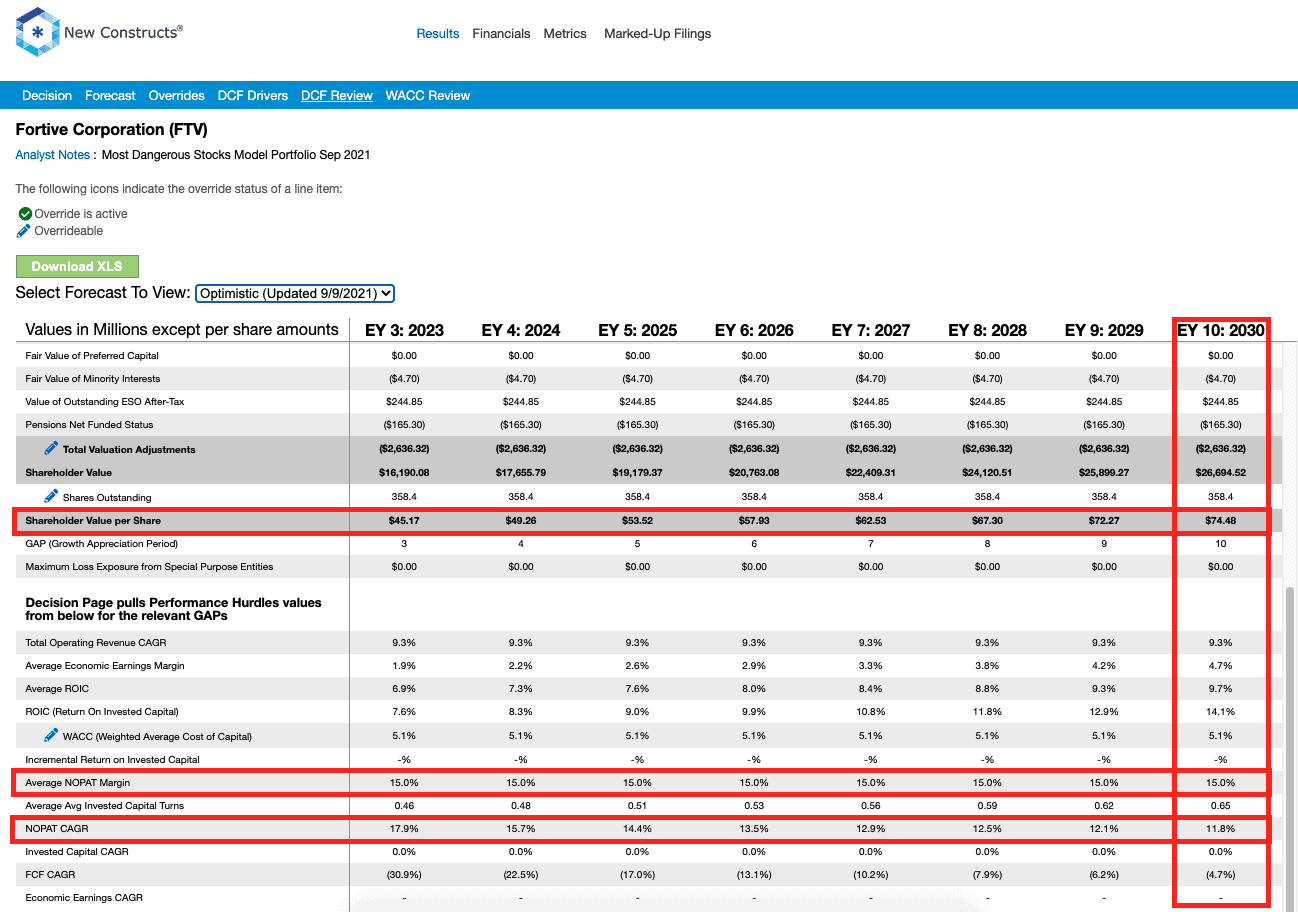Click the NOPAT CAGR row label
1298x912 pixels.
click(57, 829)
